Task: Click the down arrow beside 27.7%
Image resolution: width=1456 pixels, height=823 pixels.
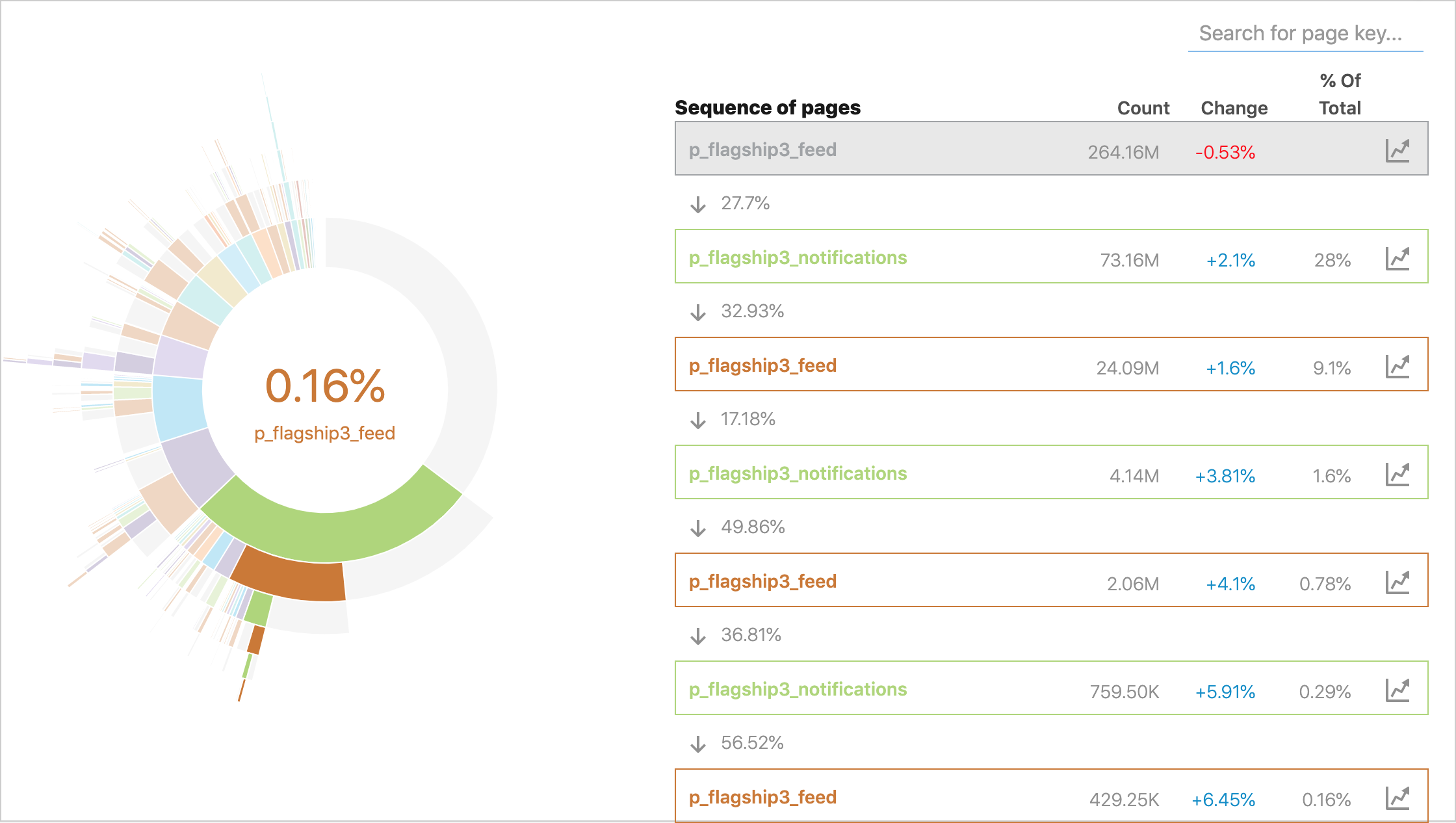Action: point(698,204)
